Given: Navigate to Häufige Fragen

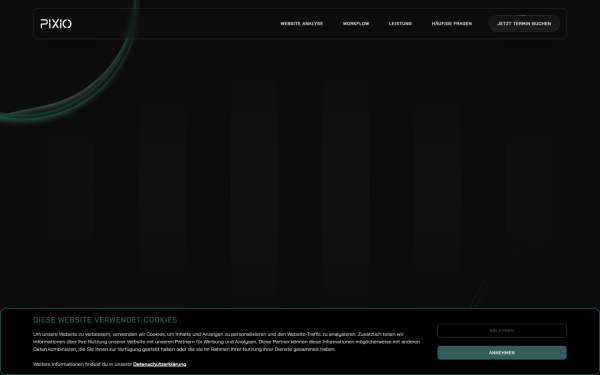Looking at the screenshot, I should tap(452, 24).
